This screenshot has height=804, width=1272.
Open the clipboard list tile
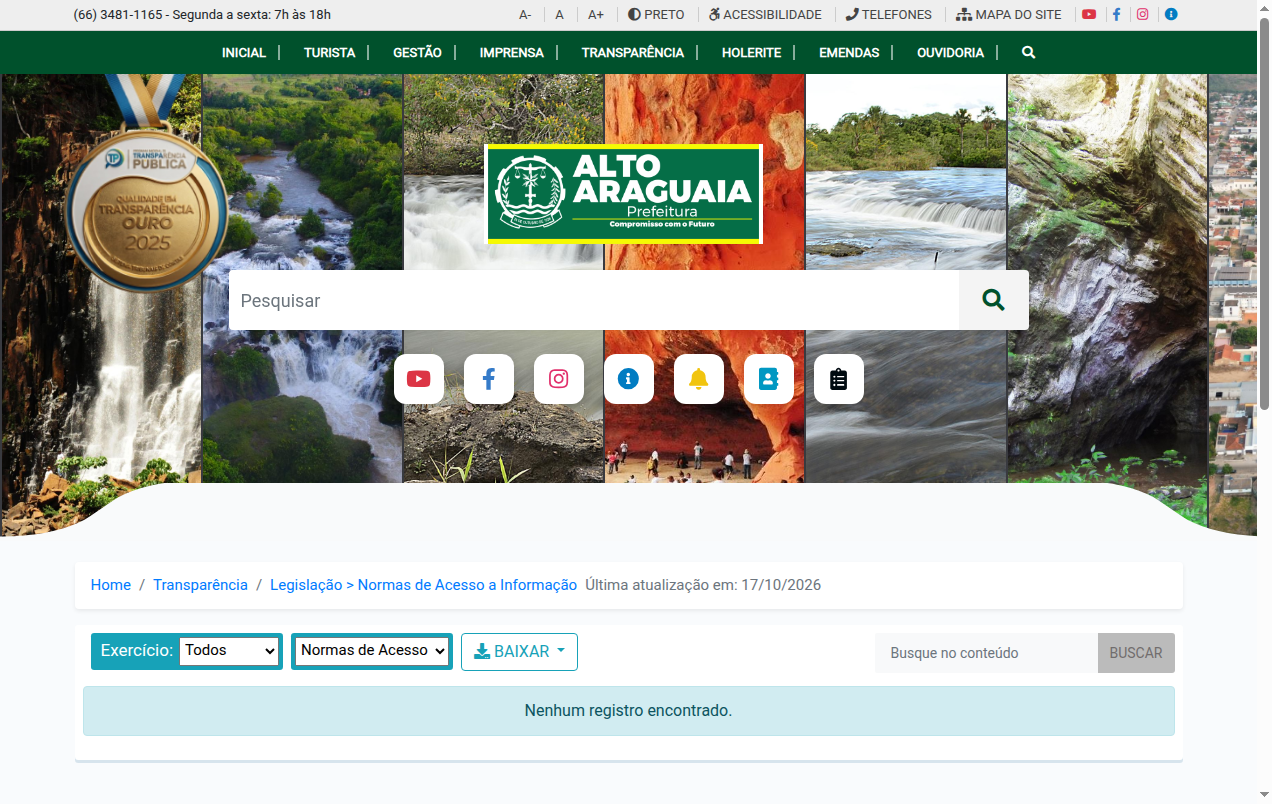(839, 379)
